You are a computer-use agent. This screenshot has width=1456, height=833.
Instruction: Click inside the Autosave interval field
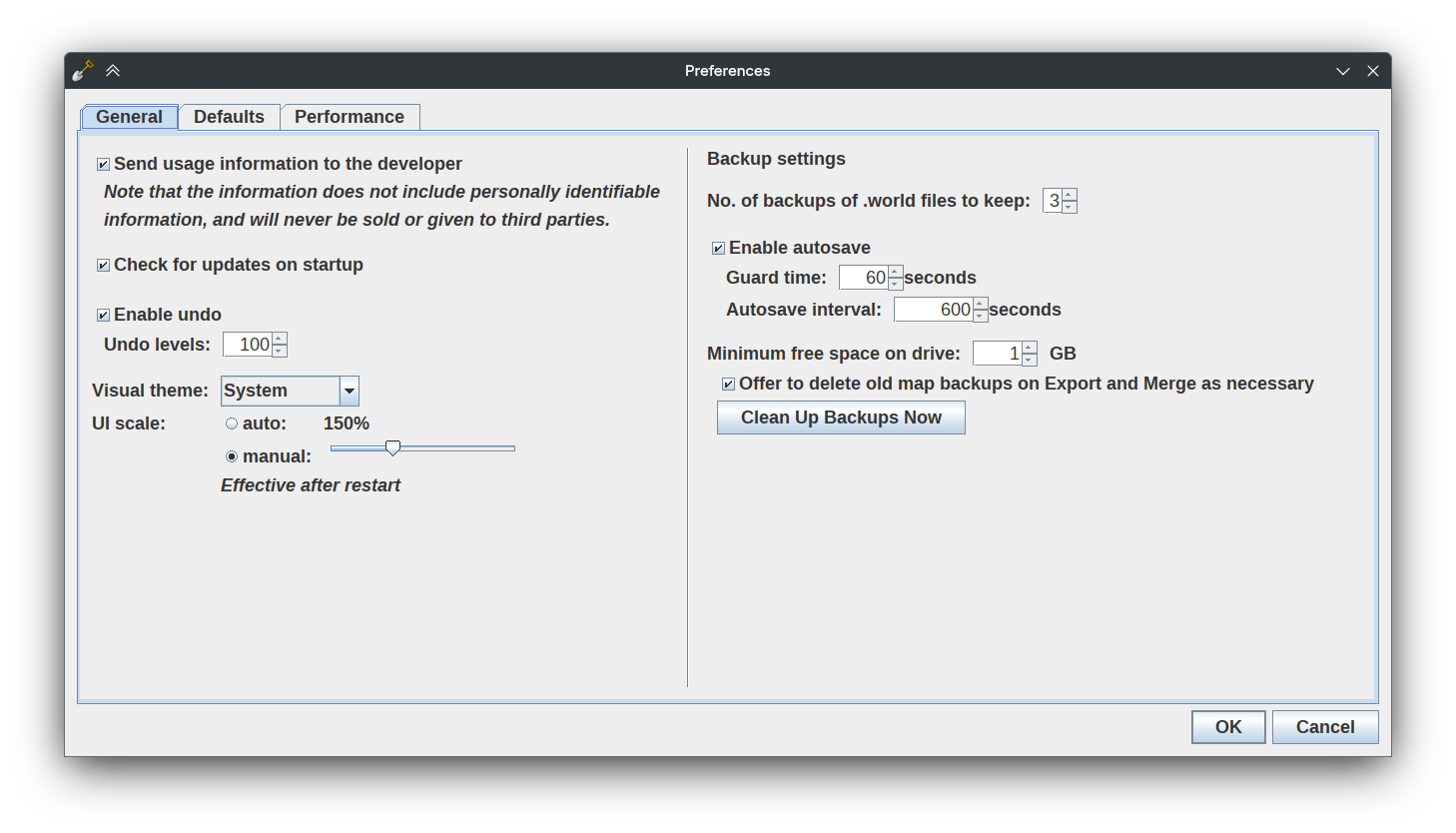[933, 310]
